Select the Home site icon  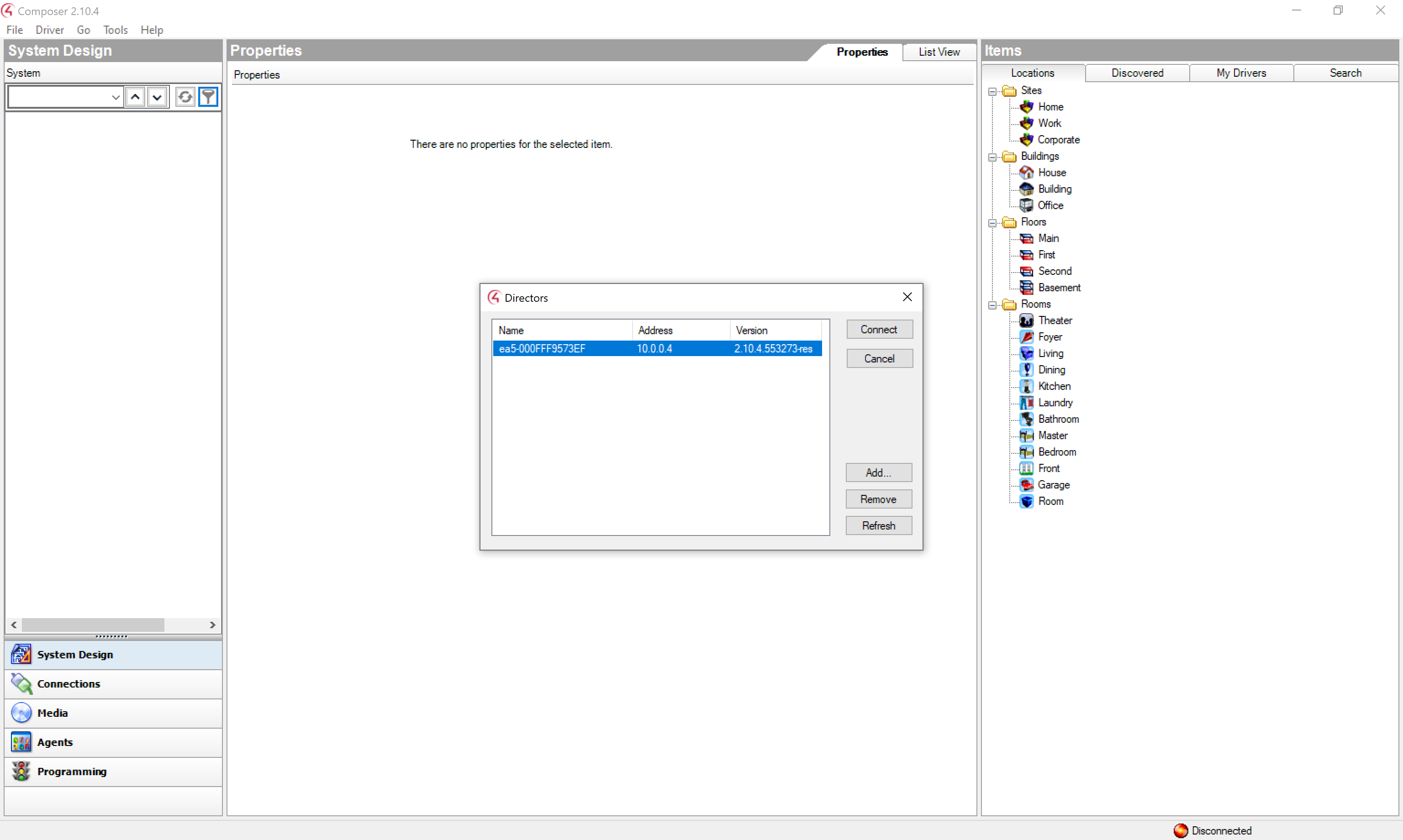(x=1027, y=106)
